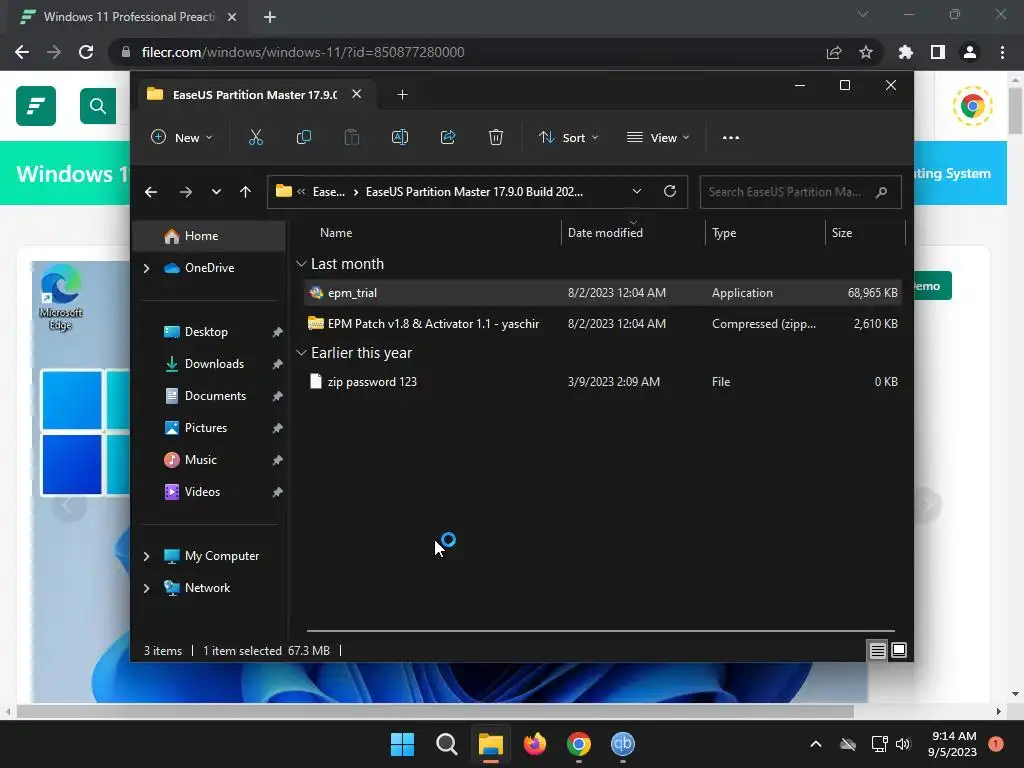Click the Share icon in Explorer toolbar
This screenshot has height=768, width=1024.
point(448,137)
